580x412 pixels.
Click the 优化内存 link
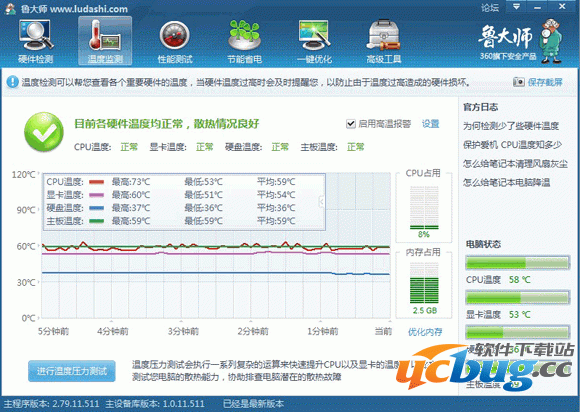coord(425,332)
